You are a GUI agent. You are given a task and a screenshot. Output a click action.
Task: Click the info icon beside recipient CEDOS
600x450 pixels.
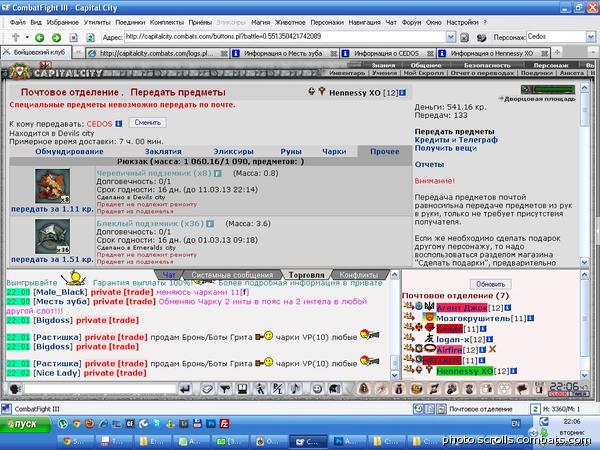tap(119, 124)
